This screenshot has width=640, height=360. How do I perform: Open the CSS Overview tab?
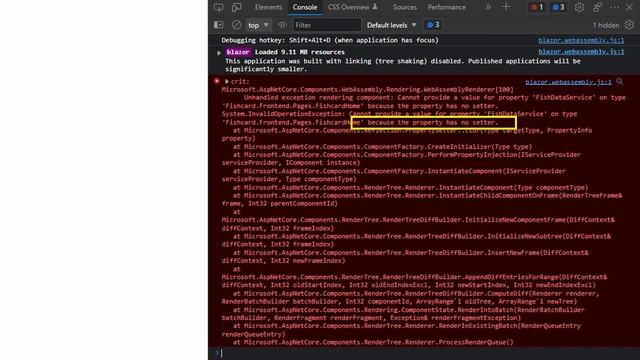[x=353, y=7]
